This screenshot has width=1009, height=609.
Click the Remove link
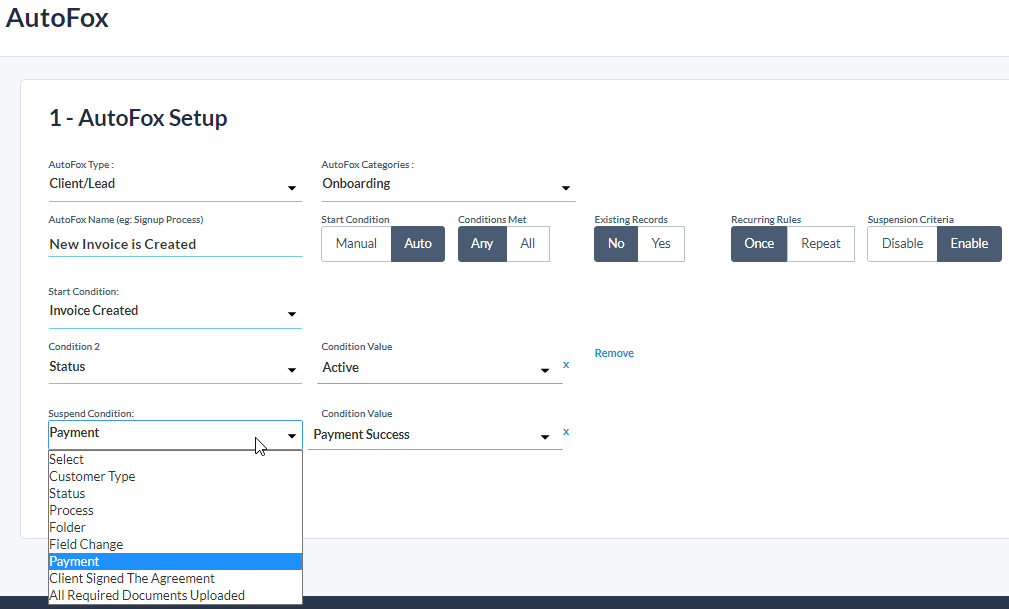pyautogui.click(x=614, y=354)
